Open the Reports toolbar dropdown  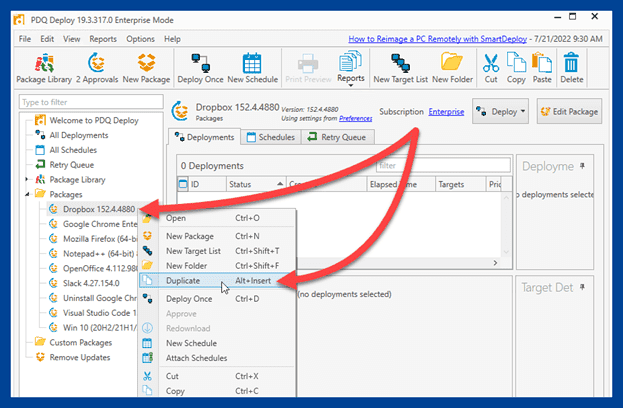point(350,68)
